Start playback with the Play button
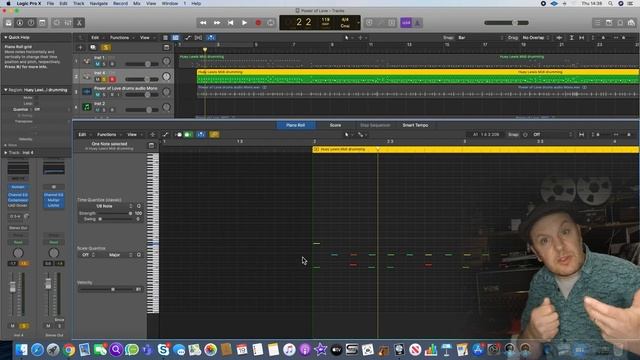This screenshot has width=640, height=360. (244, 23)
